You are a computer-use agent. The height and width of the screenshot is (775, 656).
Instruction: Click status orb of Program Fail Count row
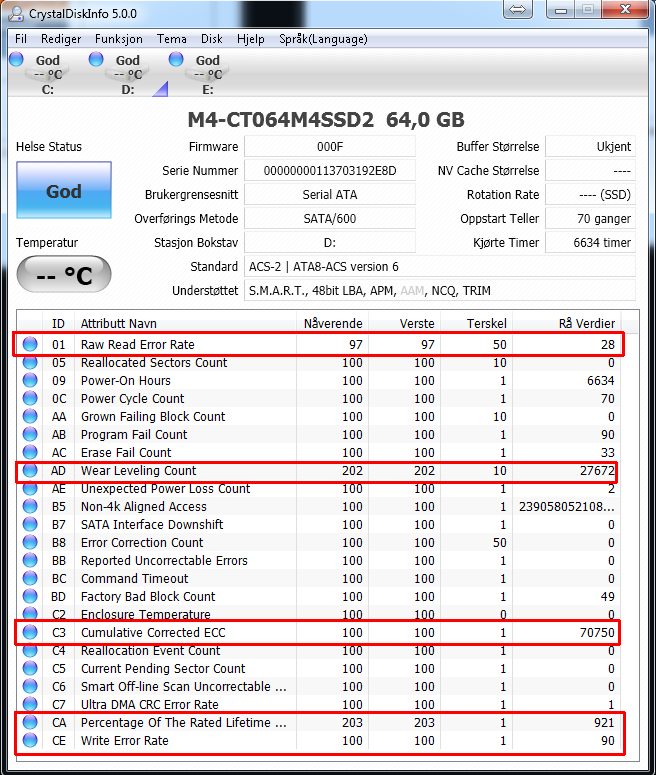[30, 434]
